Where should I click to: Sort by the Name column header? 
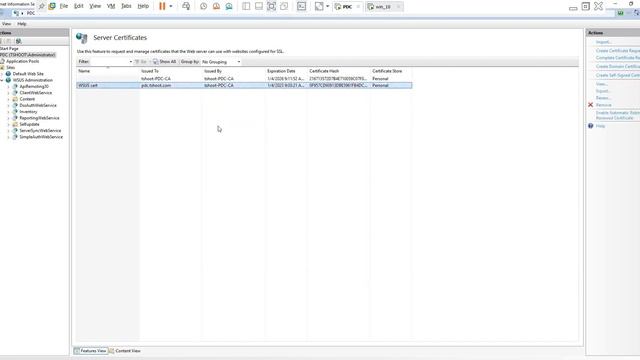108,71
